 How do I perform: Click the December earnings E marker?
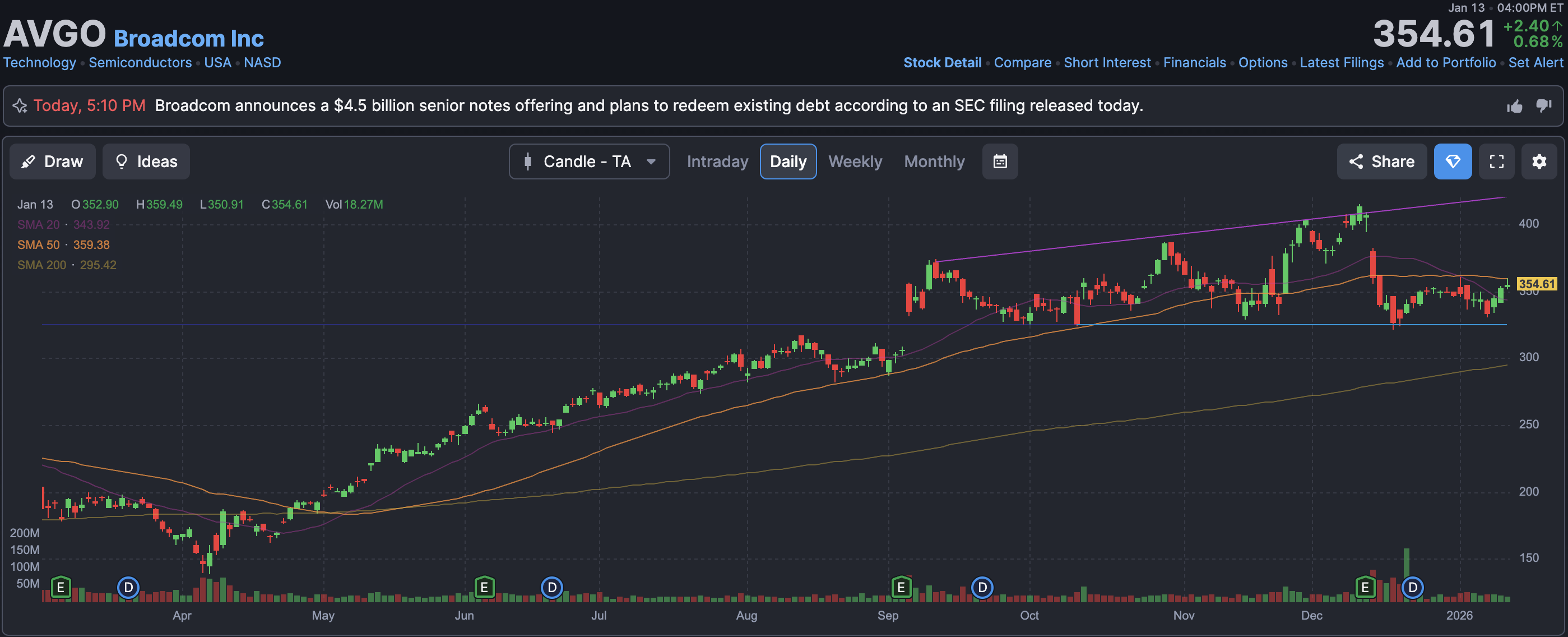click(1365, 587)
